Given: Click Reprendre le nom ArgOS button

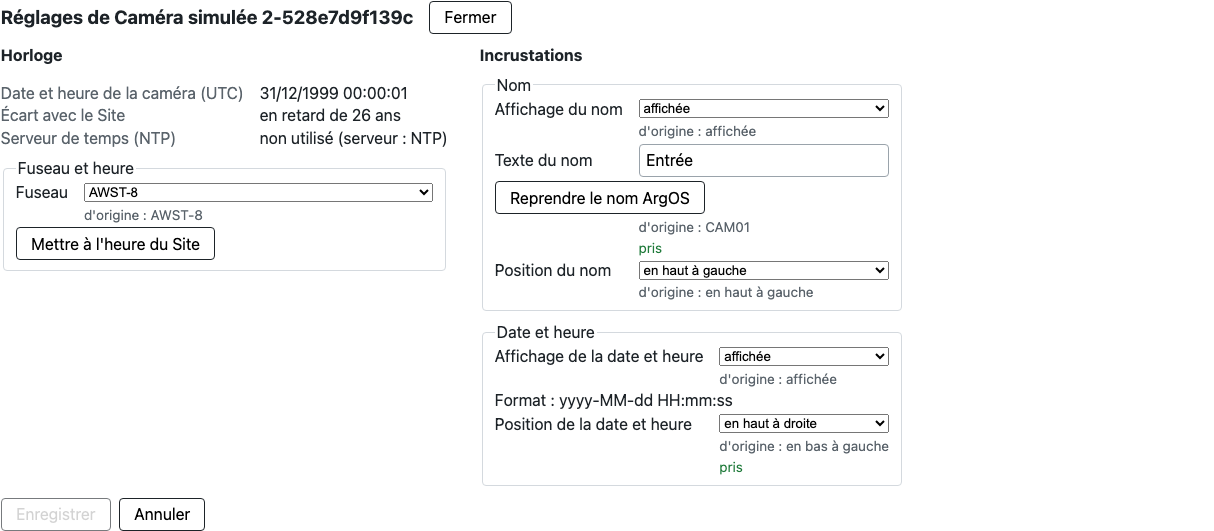Looking at the screenshot, I should click(x=600, y=198).
